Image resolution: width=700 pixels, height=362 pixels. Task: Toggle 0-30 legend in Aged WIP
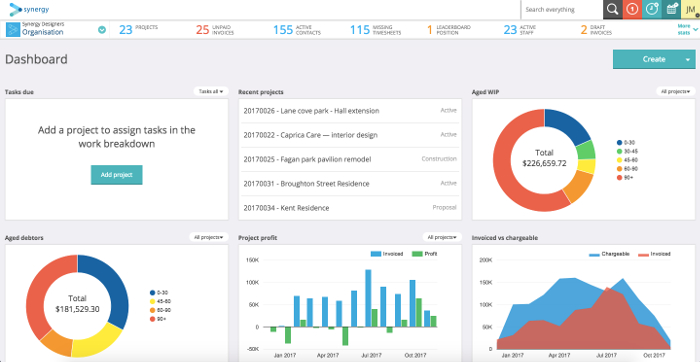pyautogui.click(x=626, y=142)
